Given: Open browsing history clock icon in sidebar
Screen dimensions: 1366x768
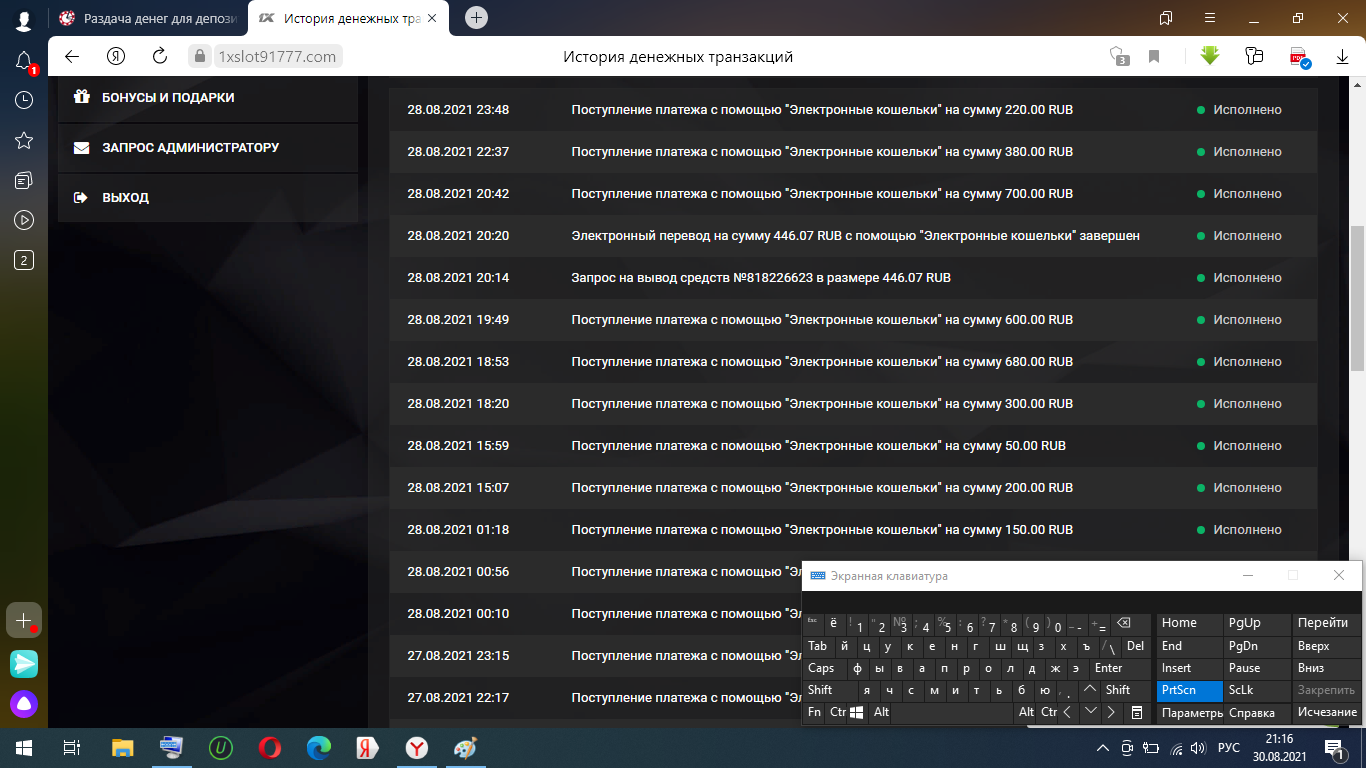Looking at the screenshot, I should [x=24, y=100].
